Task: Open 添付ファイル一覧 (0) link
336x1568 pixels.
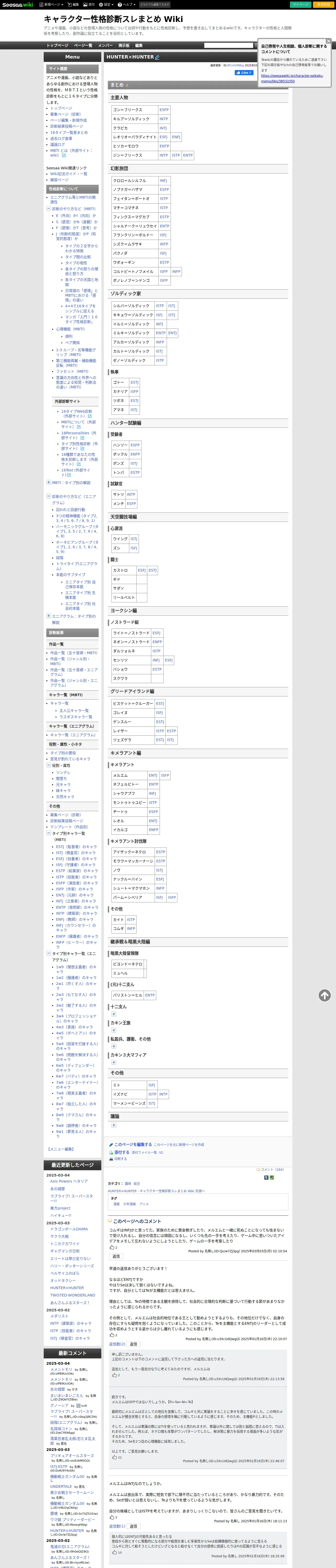Action: pos(147,1152)
